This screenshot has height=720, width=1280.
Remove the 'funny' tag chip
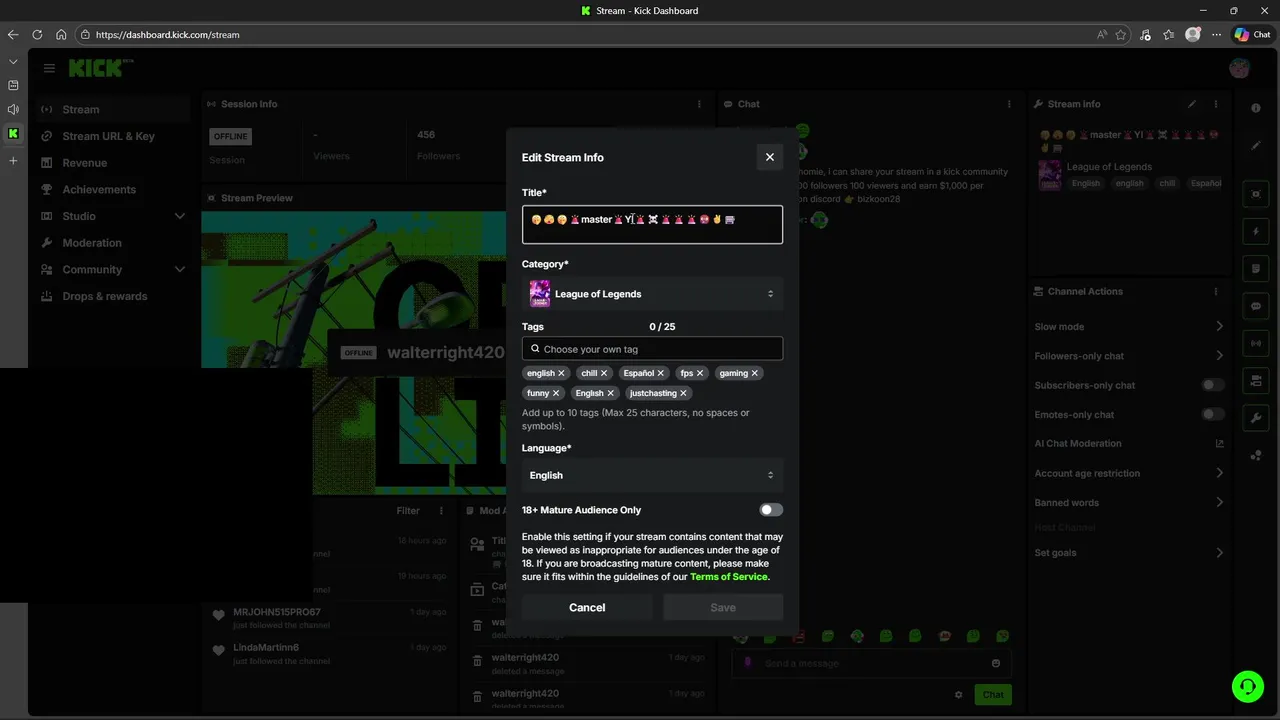pyautogui.click(x=556, y=393)
